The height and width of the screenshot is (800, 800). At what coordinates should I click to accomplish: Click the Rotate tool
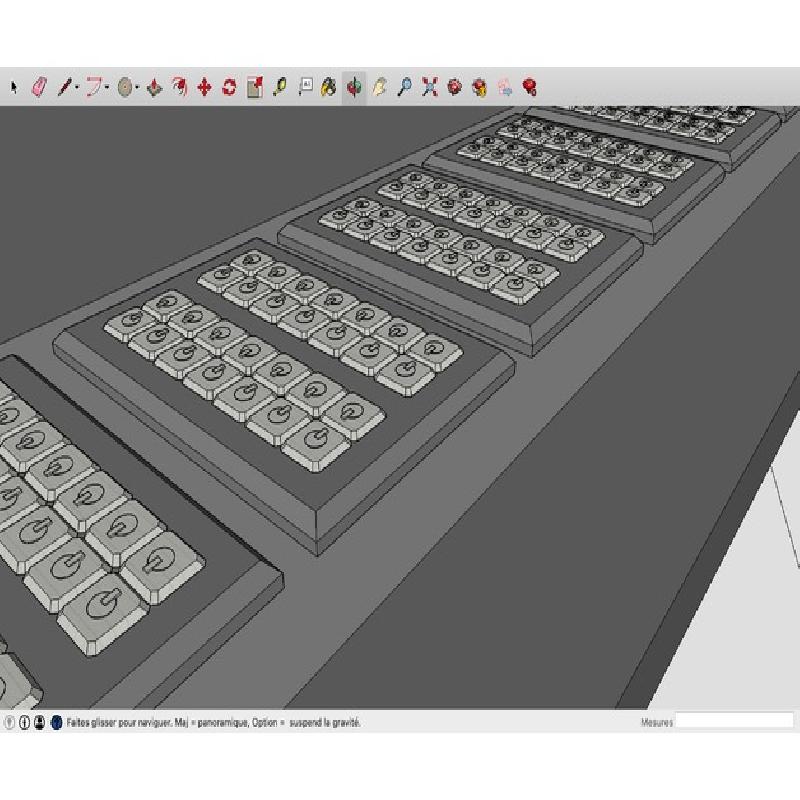coord(229,88)
